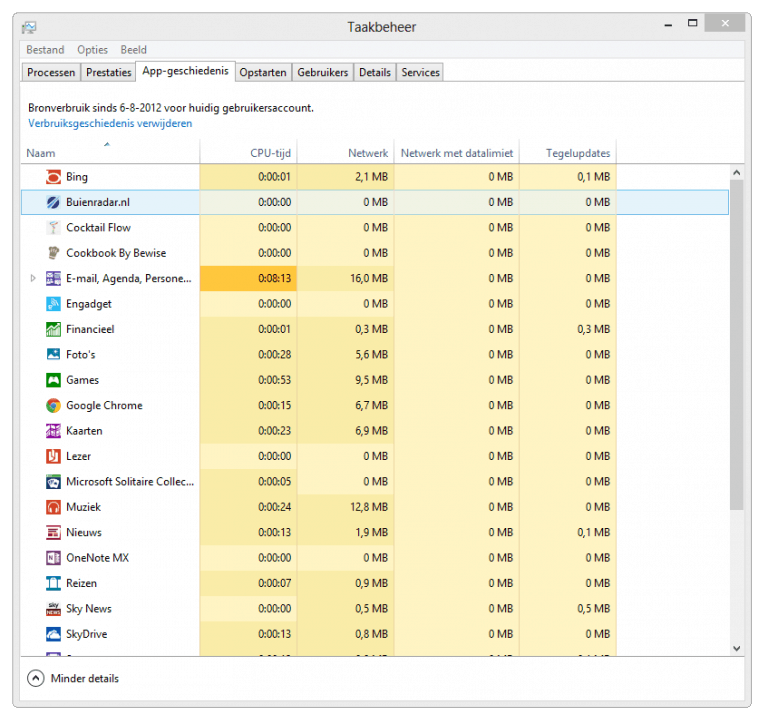Switch to the Details tab
This screenshot has width=768, height=724.
375,72
